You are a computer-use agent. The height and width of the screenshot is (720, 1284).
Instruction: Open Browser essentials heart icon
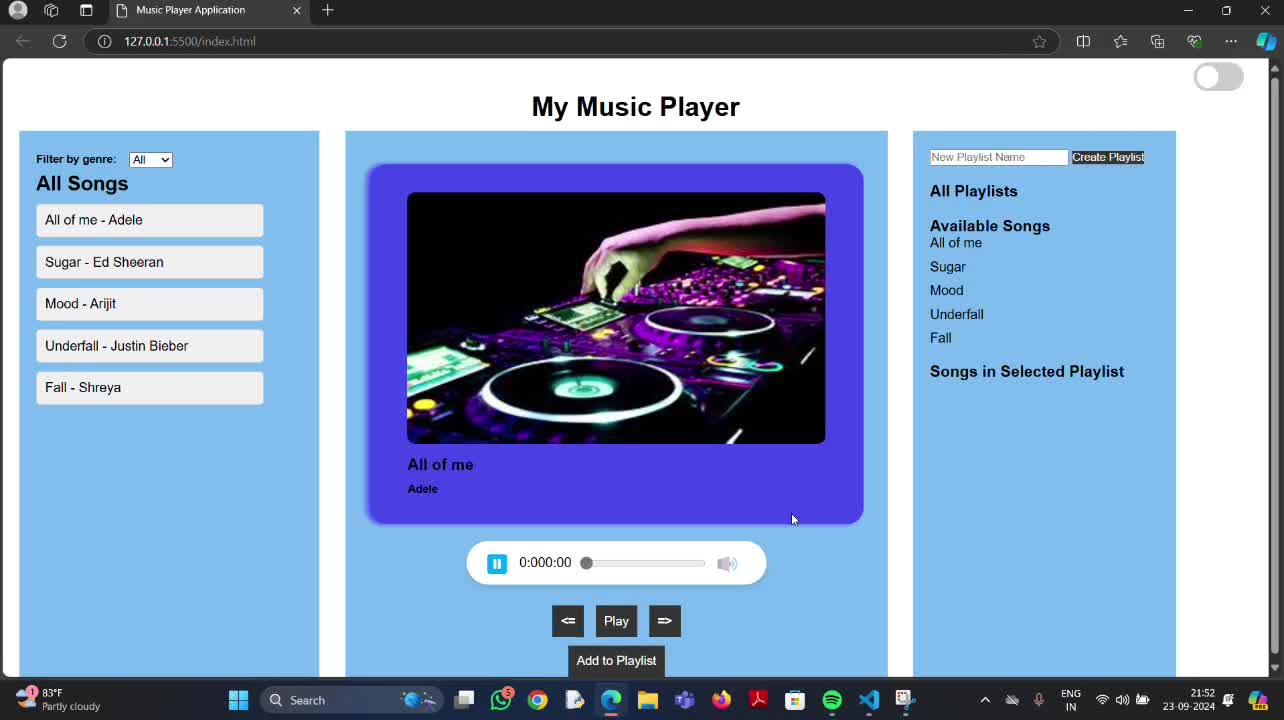point(1194,41)
